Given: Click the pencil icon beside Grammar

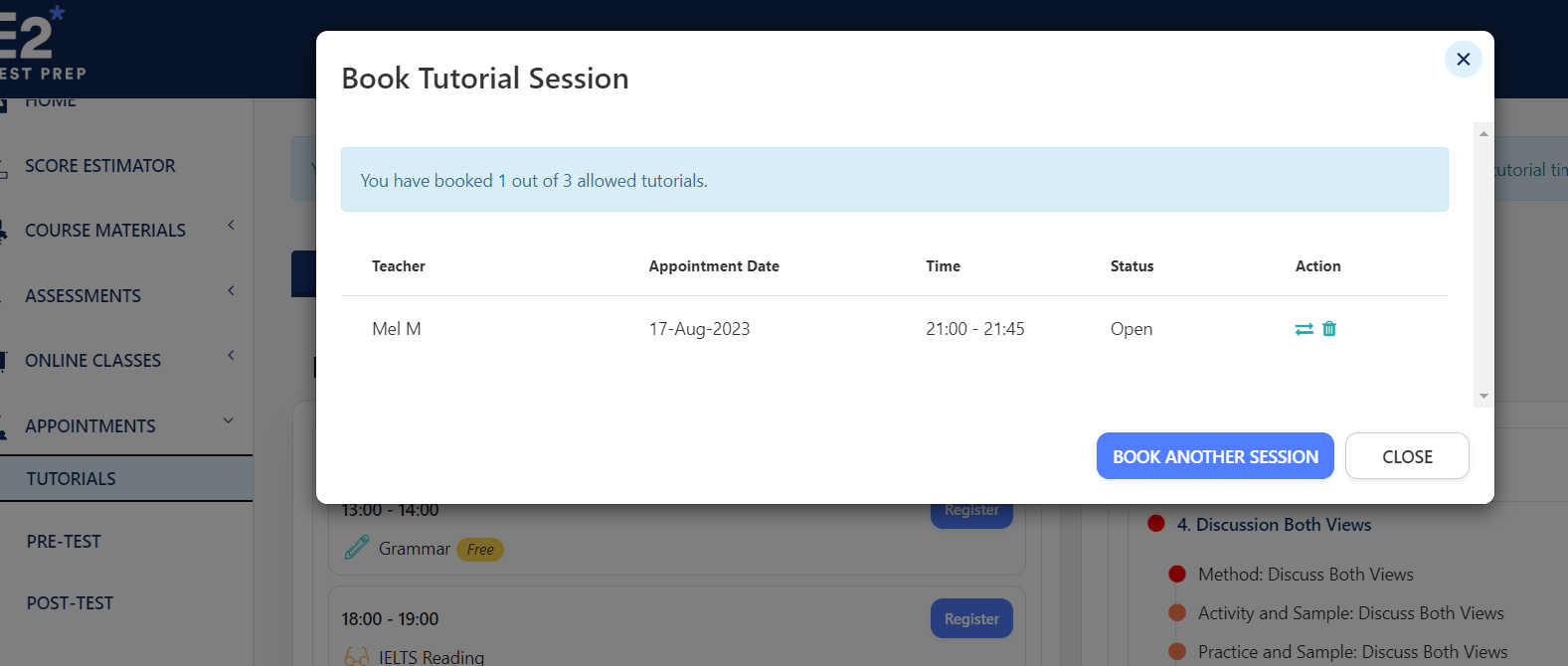Looking at the screenshot, I should tap(355, 548).
